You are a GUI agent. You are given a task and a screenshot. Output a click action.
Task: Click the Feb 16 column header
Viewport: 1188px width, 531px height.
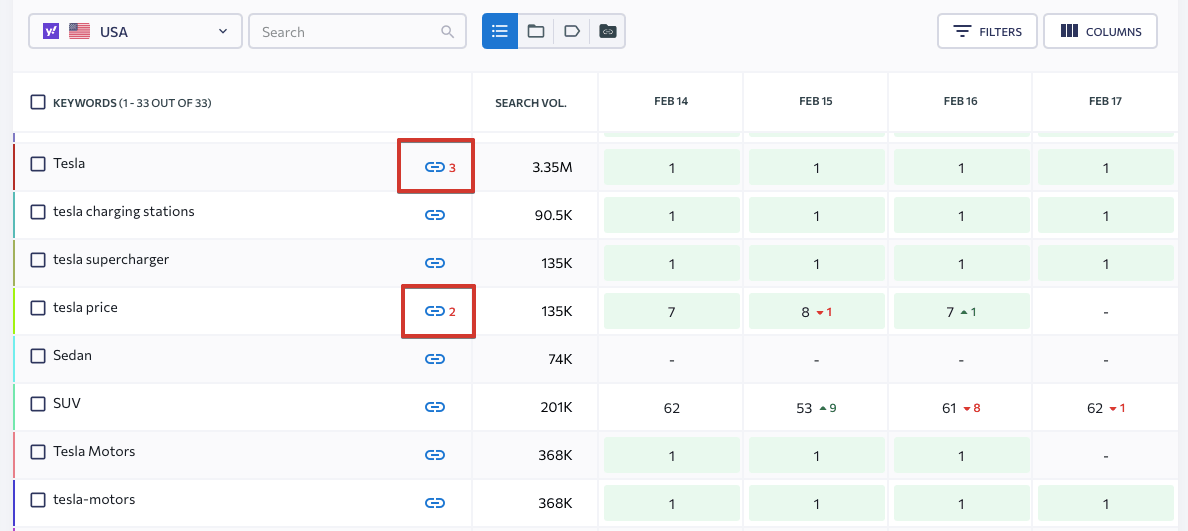960,101
